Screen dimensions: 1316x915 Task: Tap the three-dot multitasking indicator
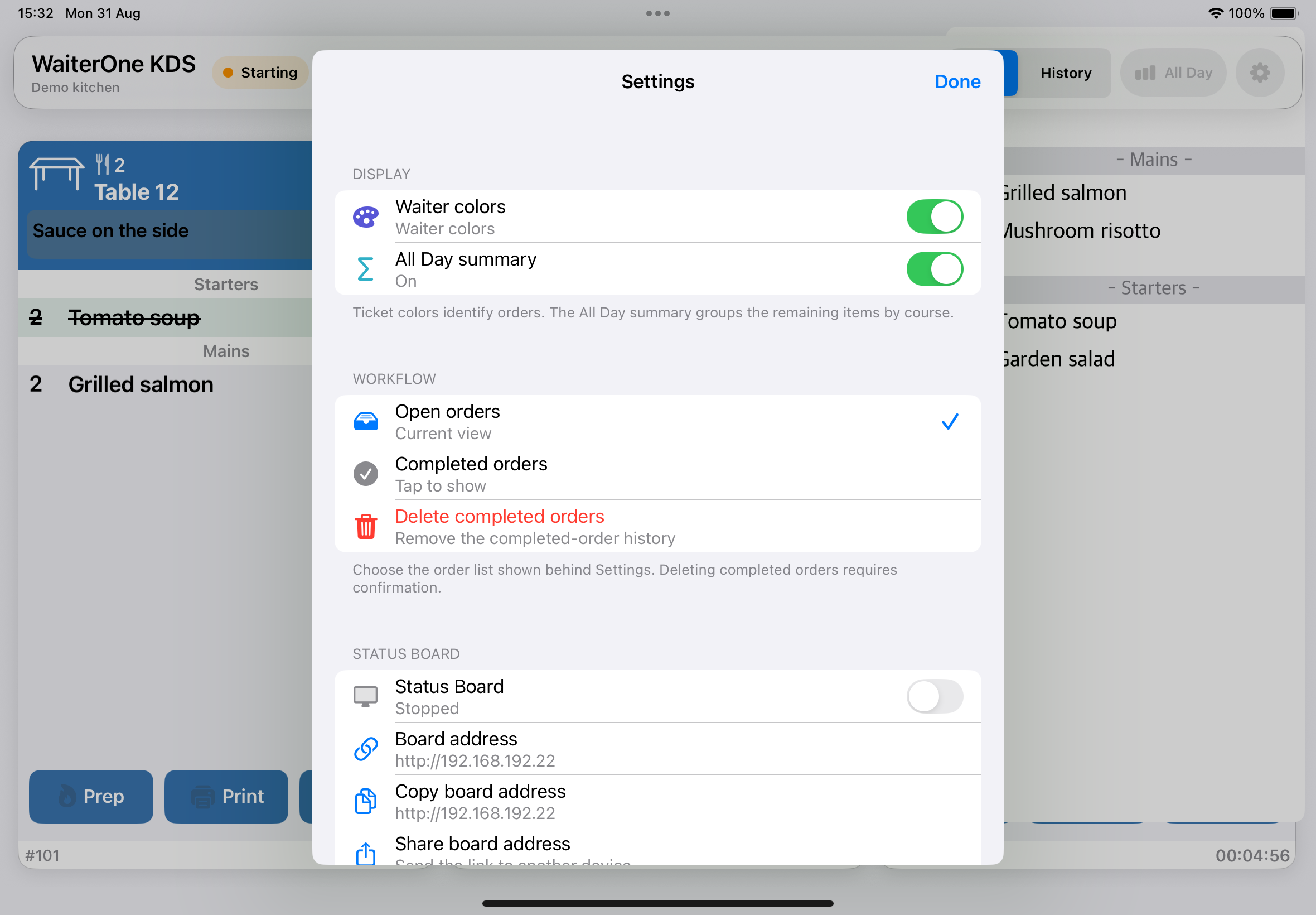click(657, 13)
